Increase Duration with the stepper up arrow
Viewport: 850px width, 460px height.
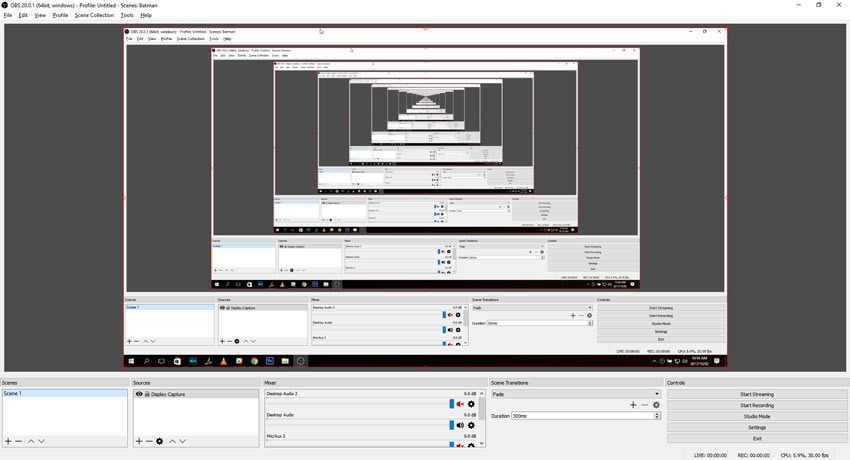(x=657, y=414)
